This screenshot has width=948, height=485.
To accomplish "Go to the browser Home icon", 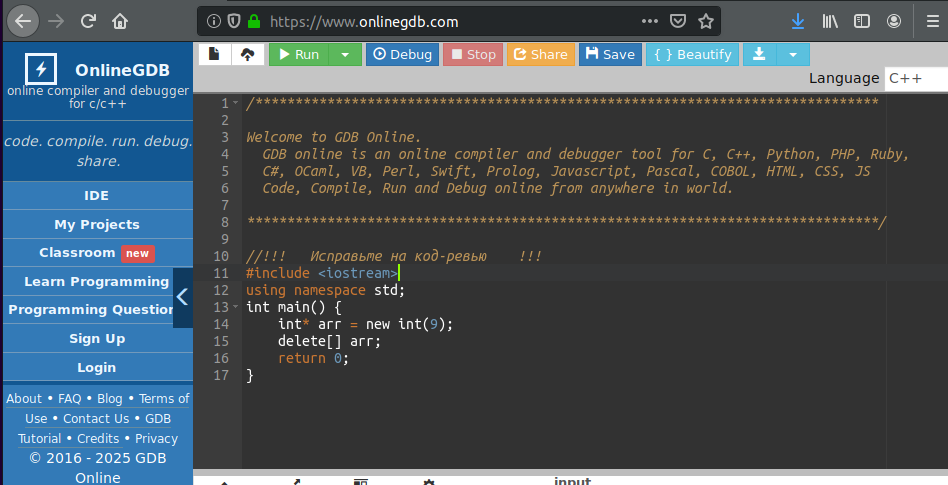I will pos(120,22).
